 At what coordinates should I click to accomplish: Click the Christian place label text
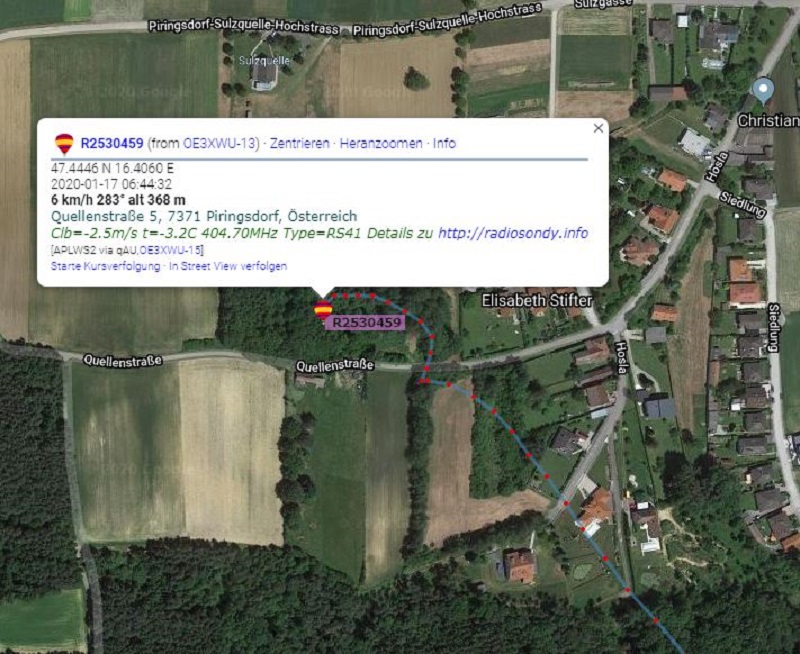tap(768, 121)
